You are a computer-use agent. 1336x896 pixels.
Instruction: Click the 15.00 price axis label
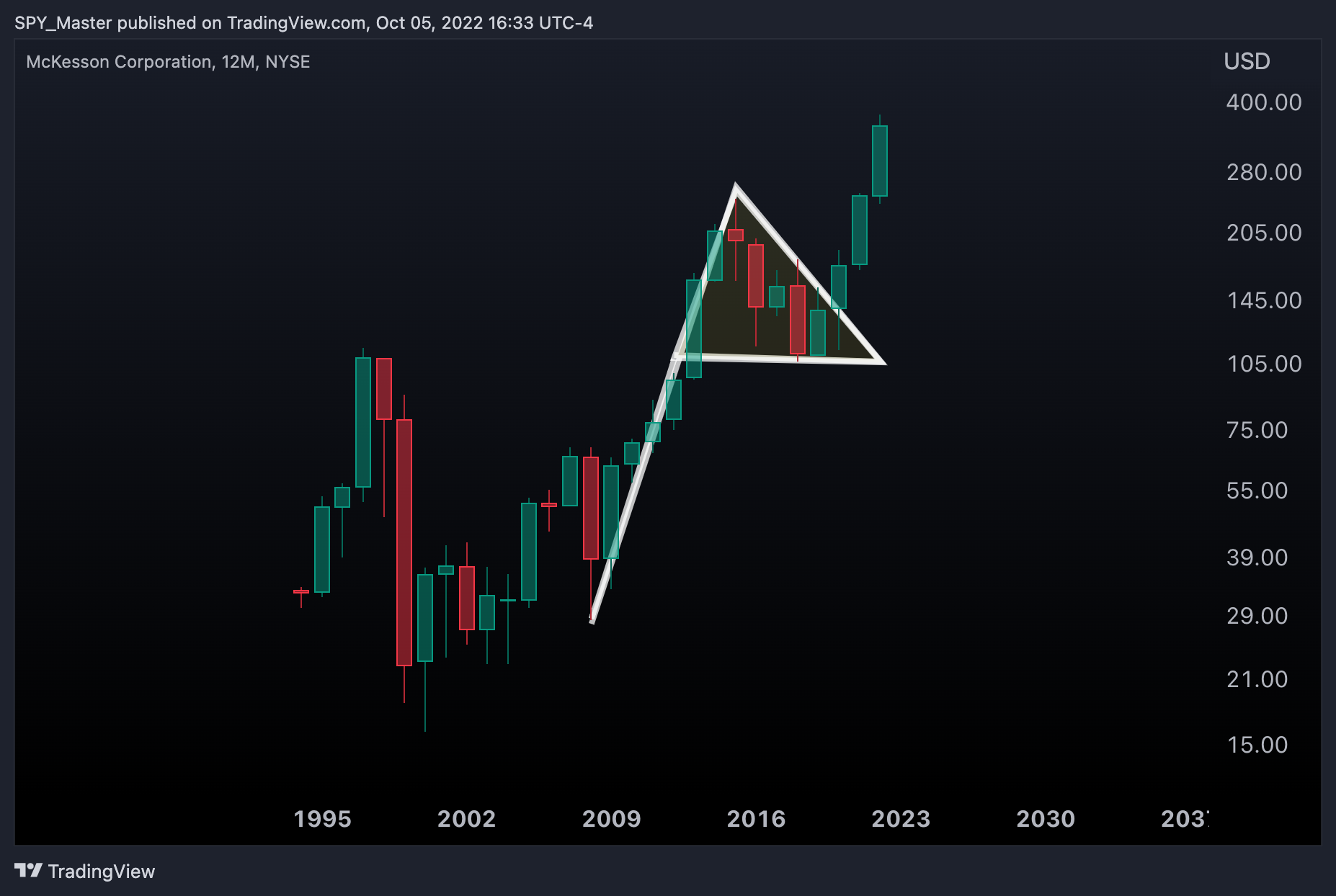click(1257, 745)
